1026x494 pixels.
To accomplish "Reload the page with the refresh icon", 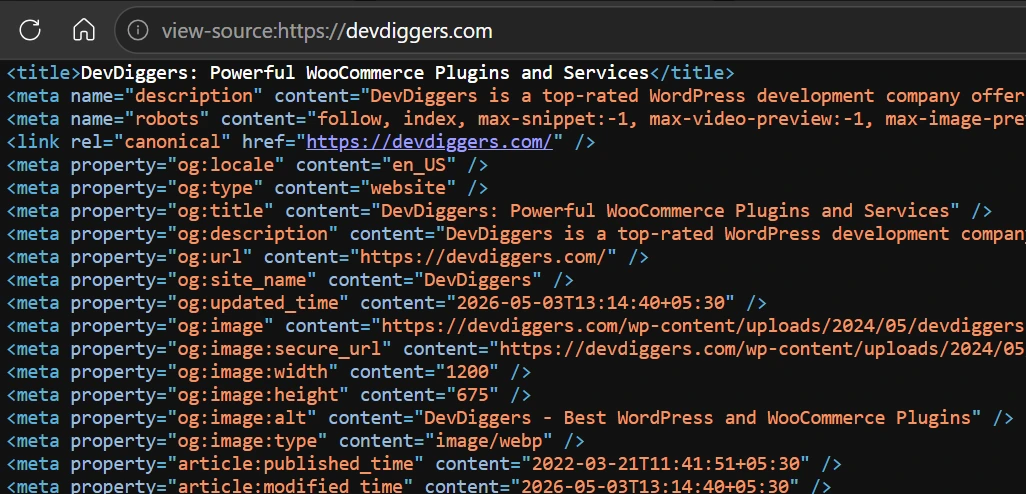I will 30,30.
